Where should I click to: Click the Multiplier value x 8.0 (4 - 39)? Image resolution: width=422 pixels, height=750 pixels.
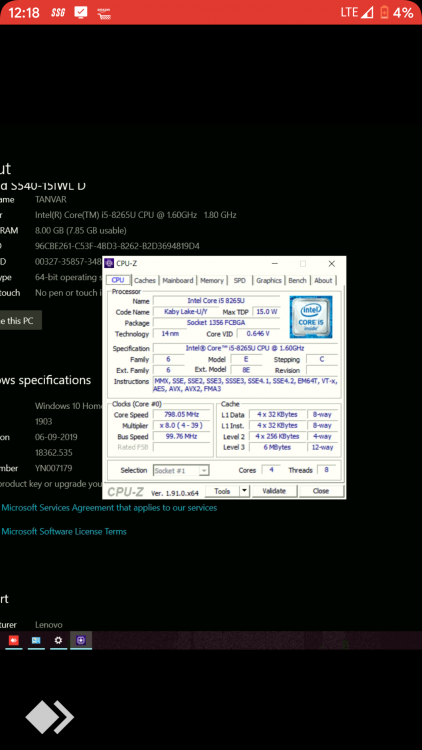[x=181, y=426]
